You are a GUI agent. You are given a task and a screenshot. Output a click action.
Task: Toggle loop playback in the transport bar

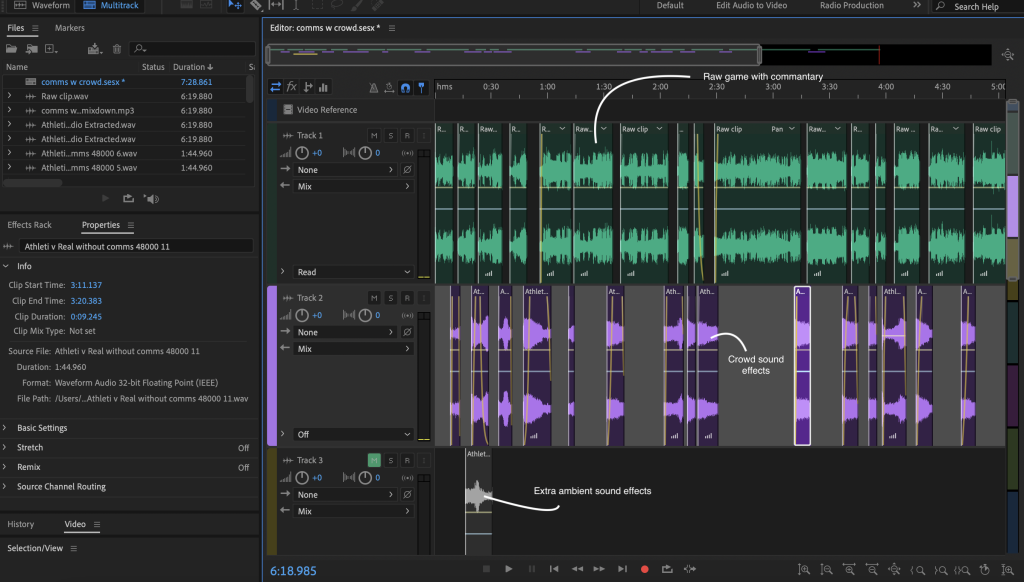(667, 569)
